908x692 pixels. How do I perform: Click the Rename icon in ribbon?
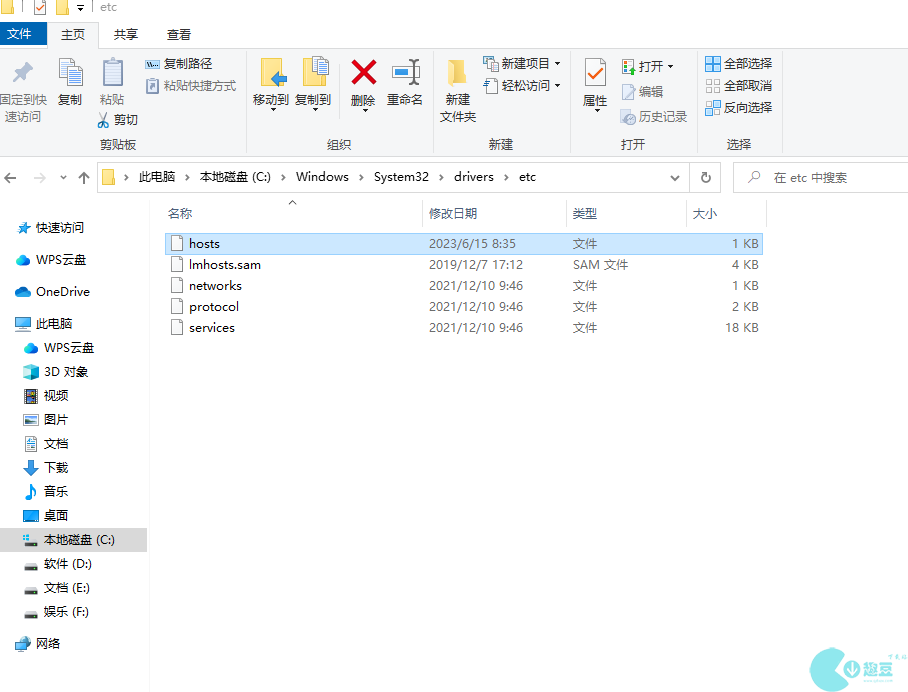pos(405,74)
